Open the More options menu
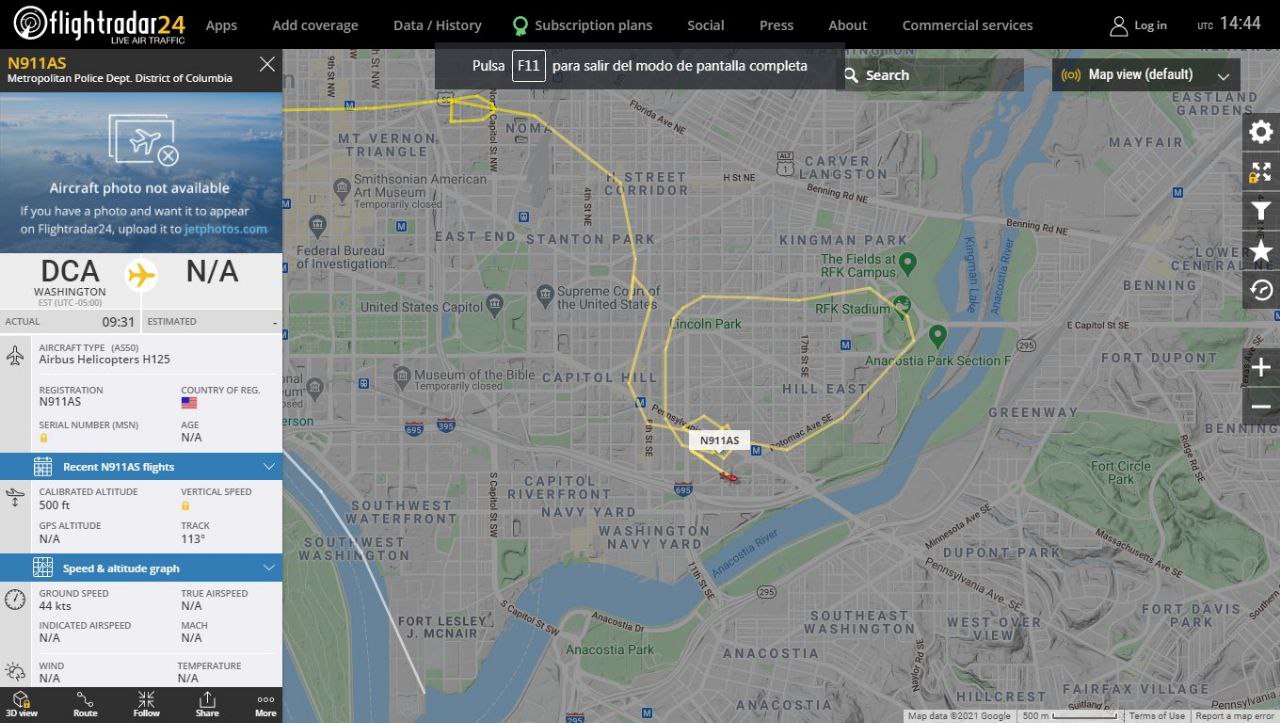The width and height of the screenshot is (1280, 723). [265, 704]
